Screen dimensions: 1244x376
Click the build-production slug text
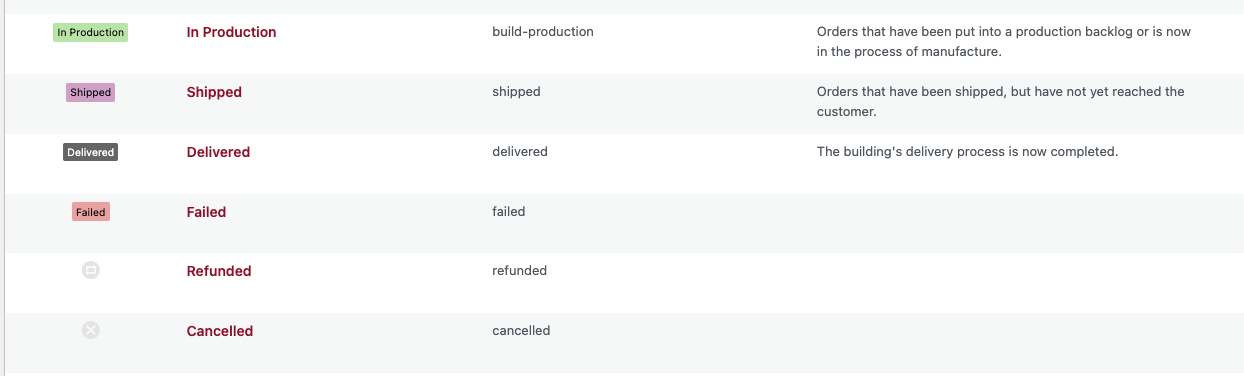coord(543,31)
